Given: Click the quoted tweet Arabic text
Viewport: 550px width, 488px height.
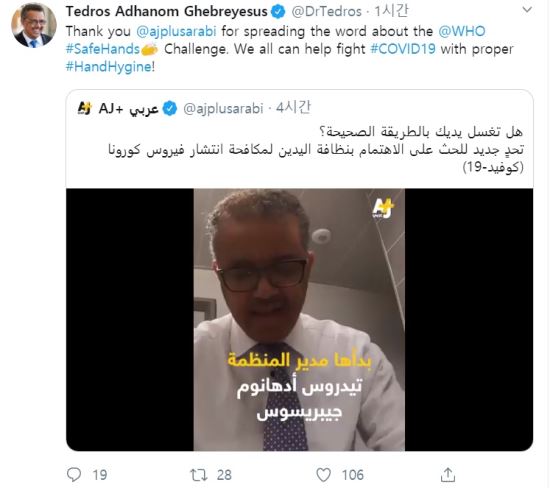Looking at the screenshot, I should tap(316, 149).
